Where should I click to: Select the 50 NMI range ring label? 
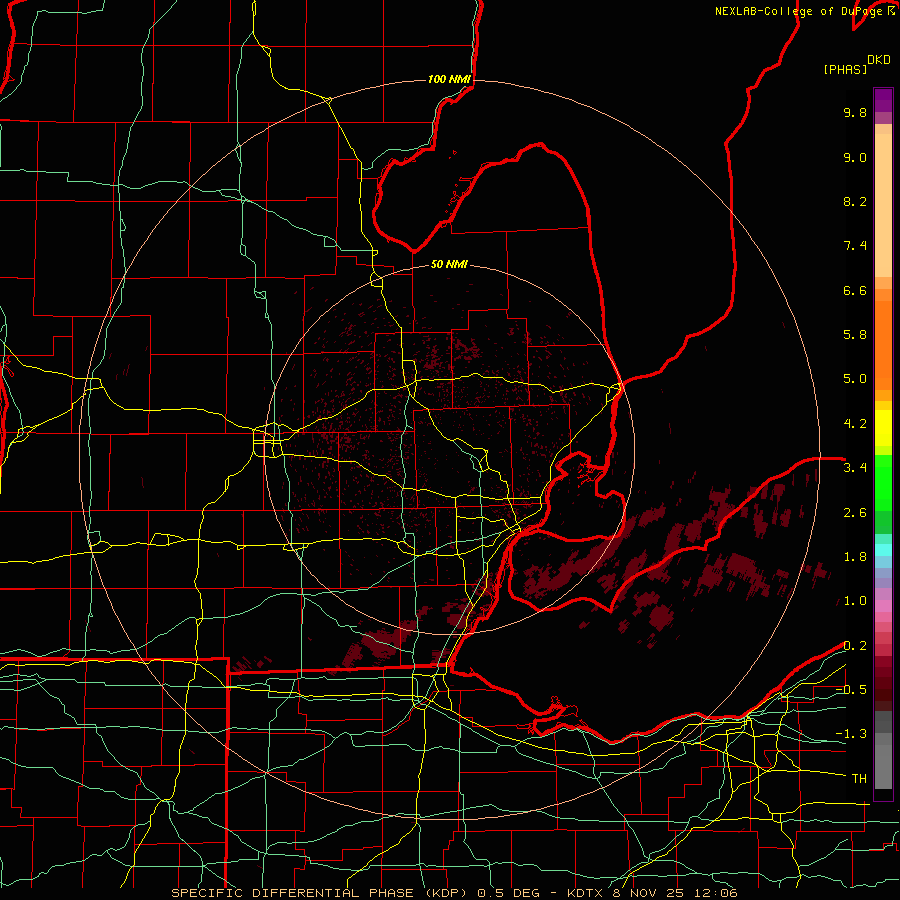(x=449, y=264)
